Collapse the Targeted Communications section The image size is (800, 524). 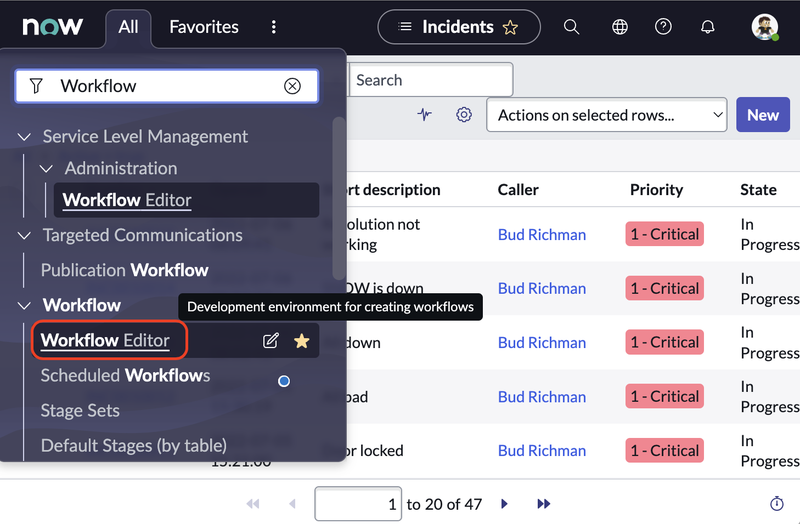click(x=25, y=235)
